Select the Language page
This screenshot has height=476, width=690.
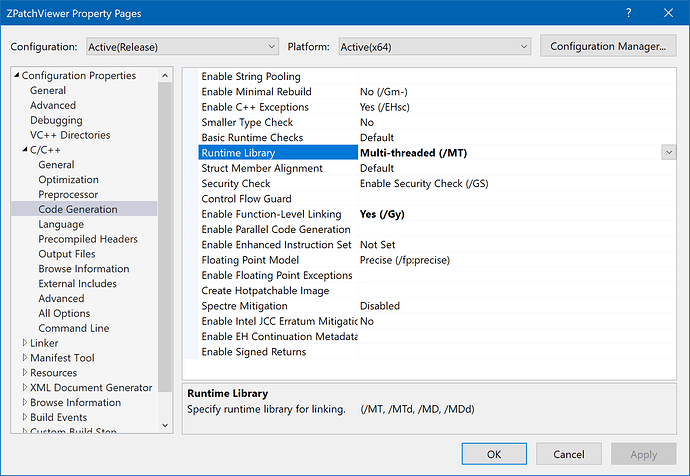(x=61, y=224)
